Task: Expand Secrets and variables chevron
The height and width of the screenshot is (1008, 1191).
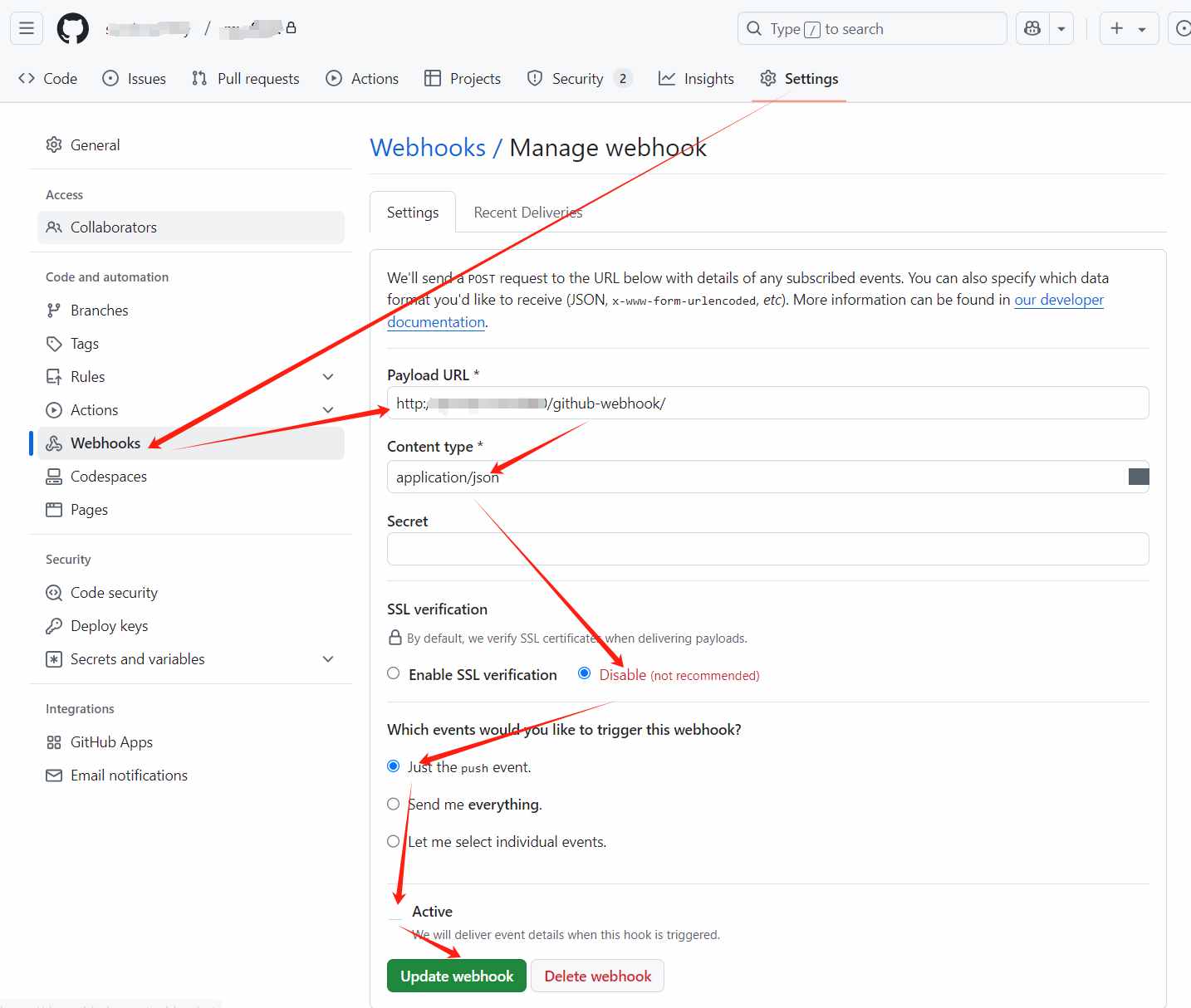Action: 328,659
